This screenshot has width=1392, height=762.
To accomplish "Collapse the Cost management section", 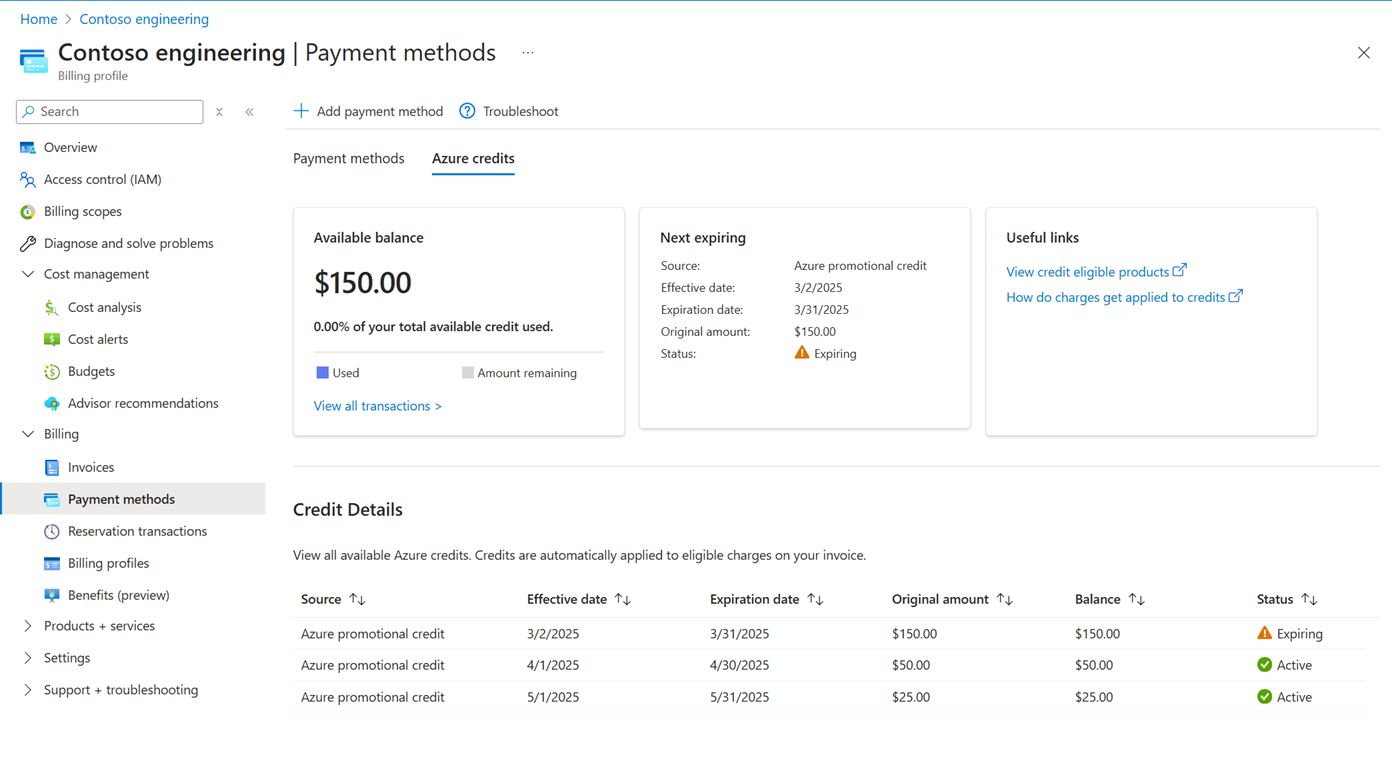I will click(27, 274).
